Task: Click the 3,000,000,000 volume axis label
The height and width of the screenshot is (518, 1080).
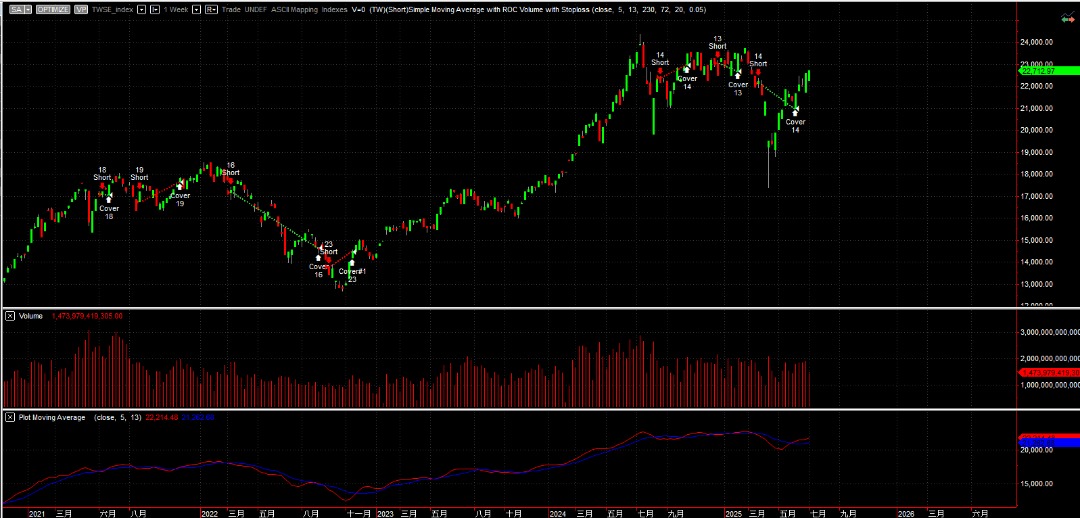Action: 1049,332
